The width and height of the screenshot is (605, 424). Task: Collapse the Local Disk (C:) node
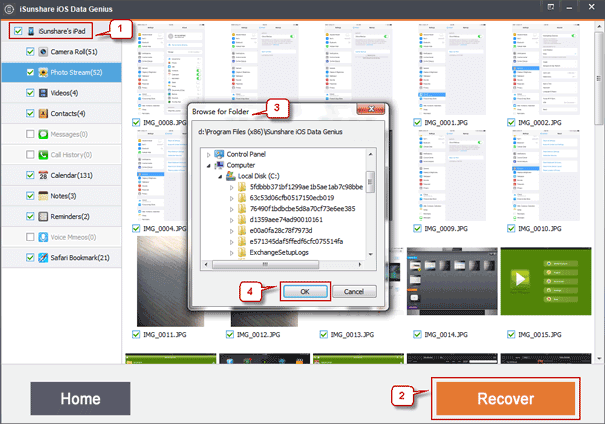pos(220,176)
